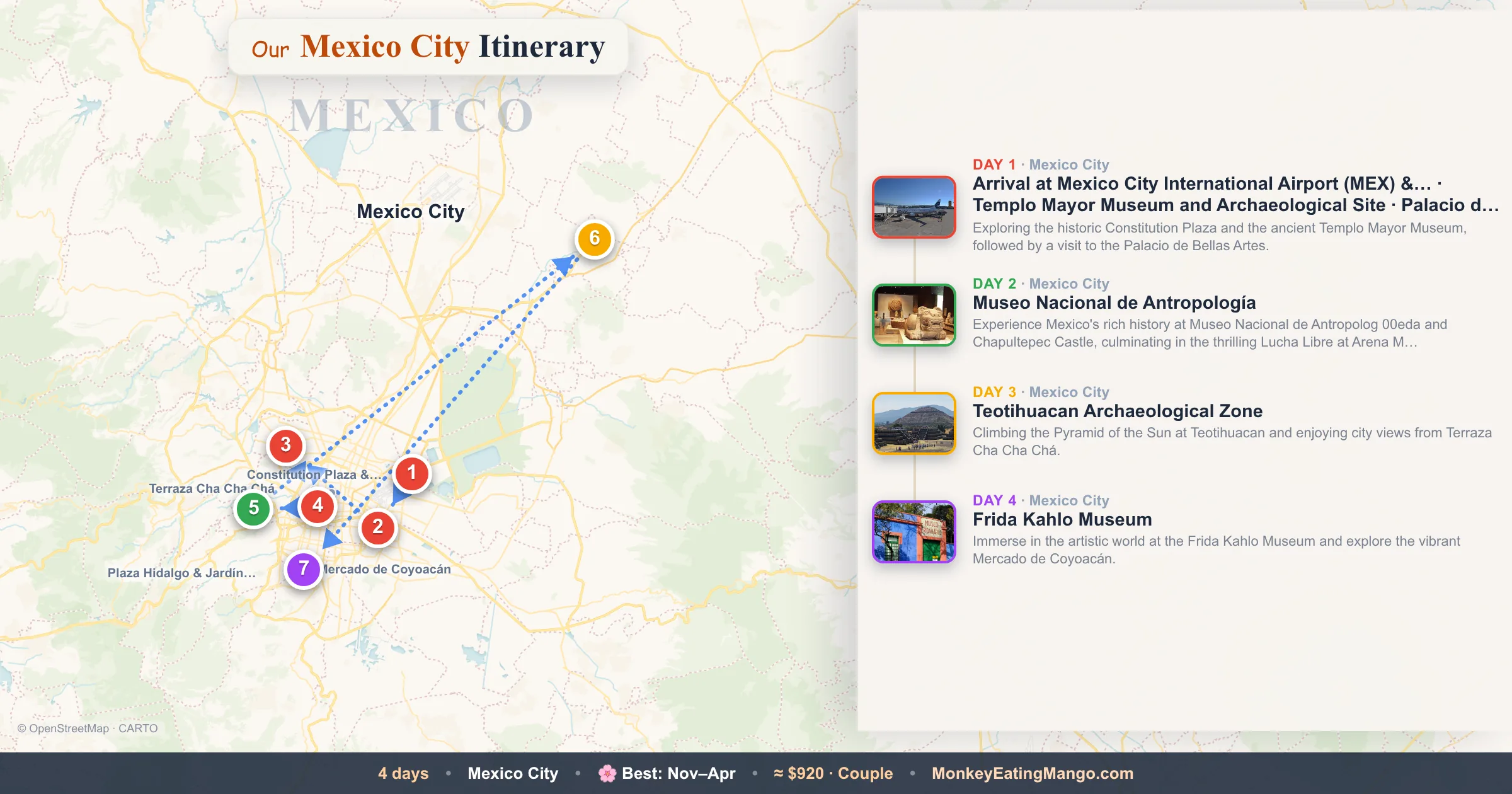
Task: Click map marker number 2
Action: pyautogui.click(x=377, y=527)
